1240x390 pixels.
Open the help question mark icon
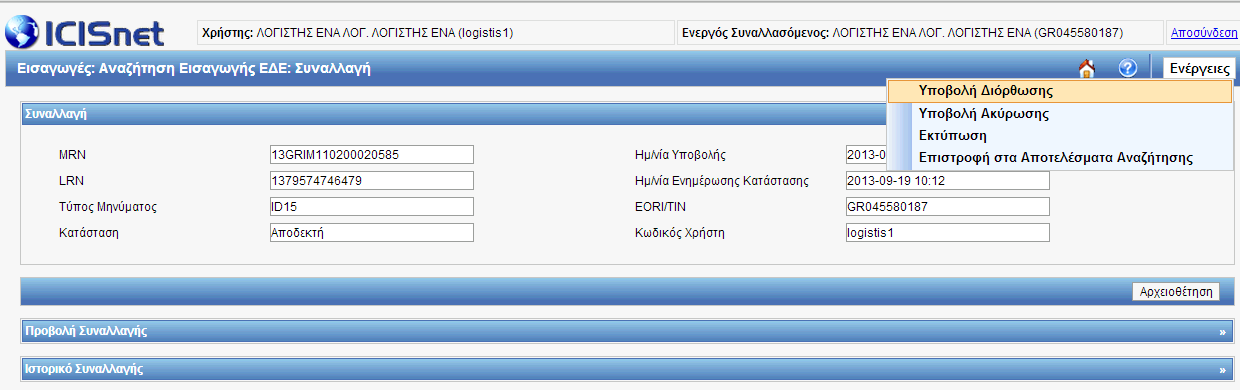click(x=1128, y=68)
